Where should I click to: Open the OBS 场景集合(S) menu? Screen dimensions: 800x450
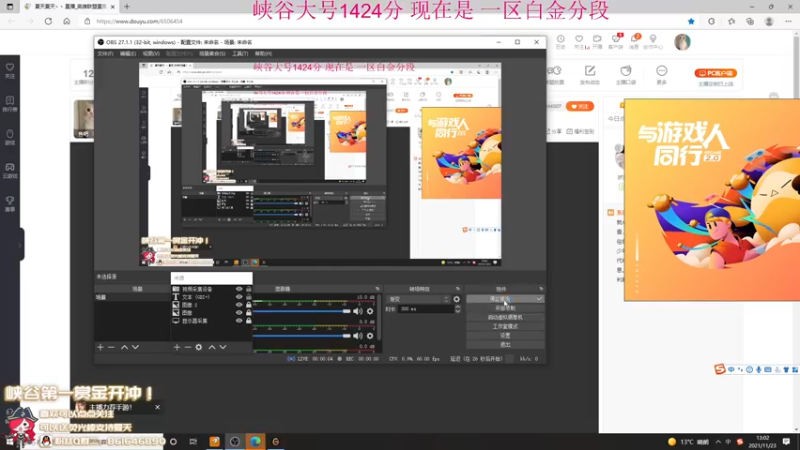point(212,54)
